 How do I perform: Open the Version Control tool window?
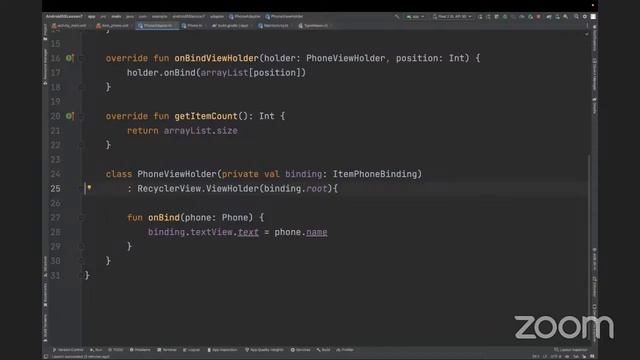pyautogui.click(x=68, y=350)
